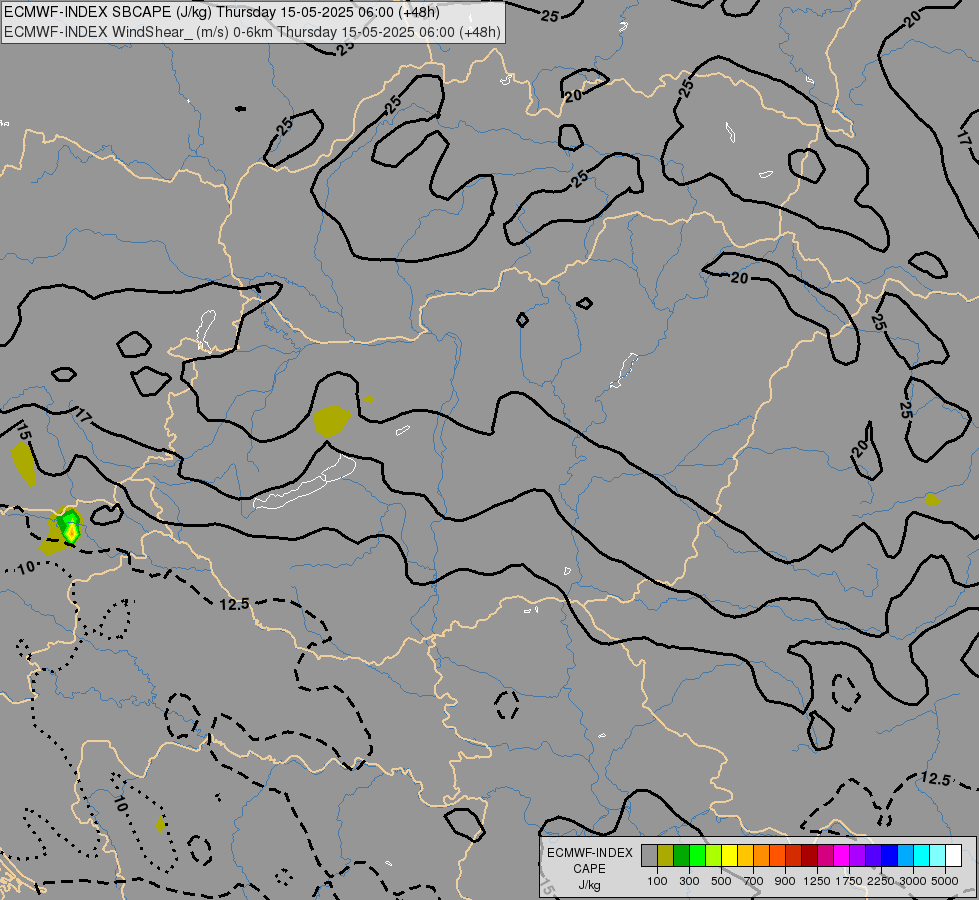Click the legend value '2250'
Viewport: 979px width, 900px height.
coord(881,881)
